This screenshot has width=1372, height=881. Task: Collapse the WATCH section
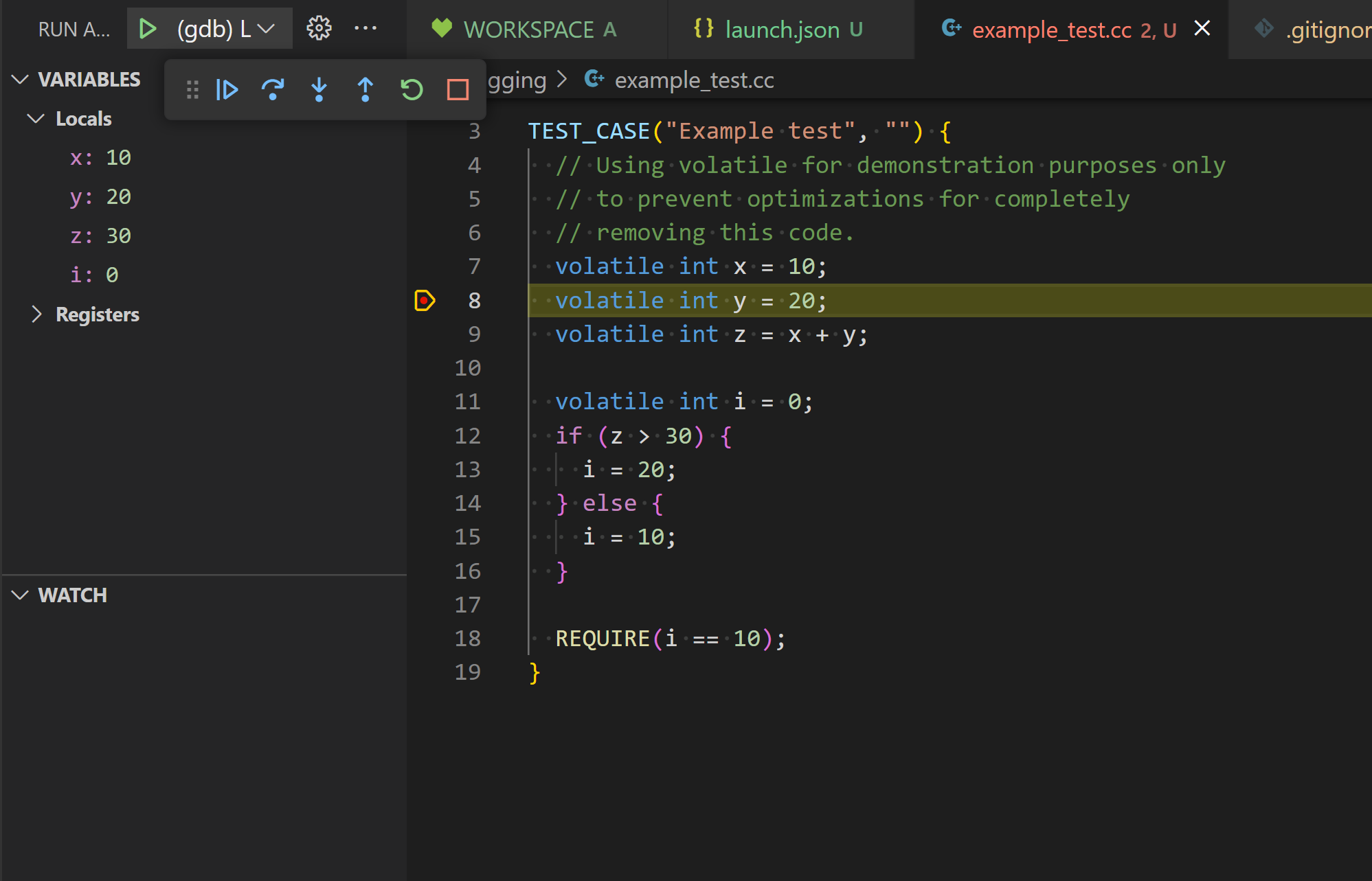[x=21, y=595]
